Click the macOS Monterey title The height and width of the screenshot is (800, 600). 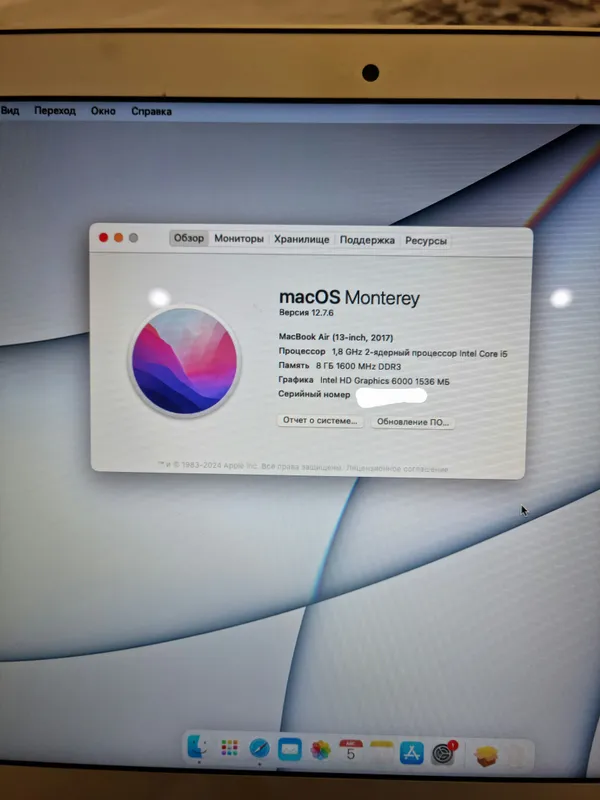coord(349,297)
